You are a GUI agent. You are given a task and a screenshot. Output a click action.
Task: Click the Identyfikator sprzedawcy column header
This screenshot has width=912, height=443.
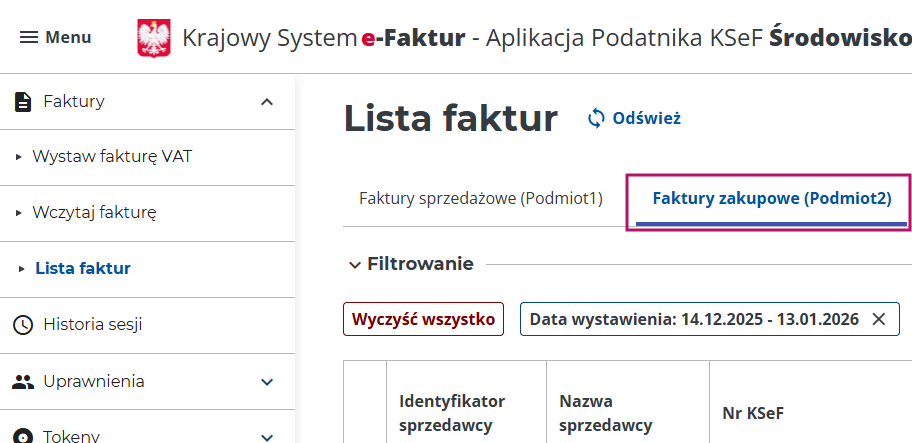[452, 412]
